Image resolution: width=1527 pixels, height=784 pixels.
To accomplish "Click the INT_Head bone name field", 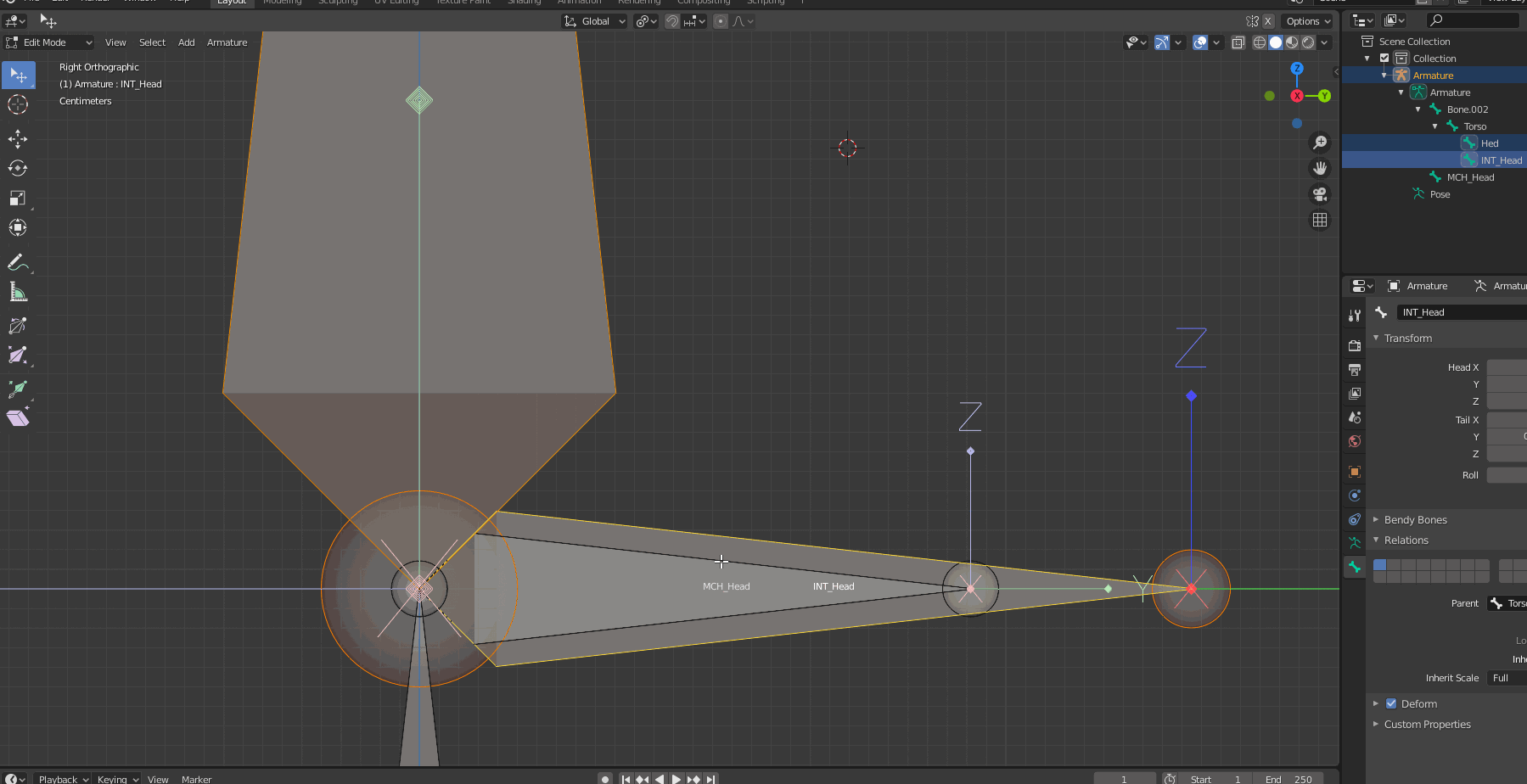I will [x=1459, y=311].
